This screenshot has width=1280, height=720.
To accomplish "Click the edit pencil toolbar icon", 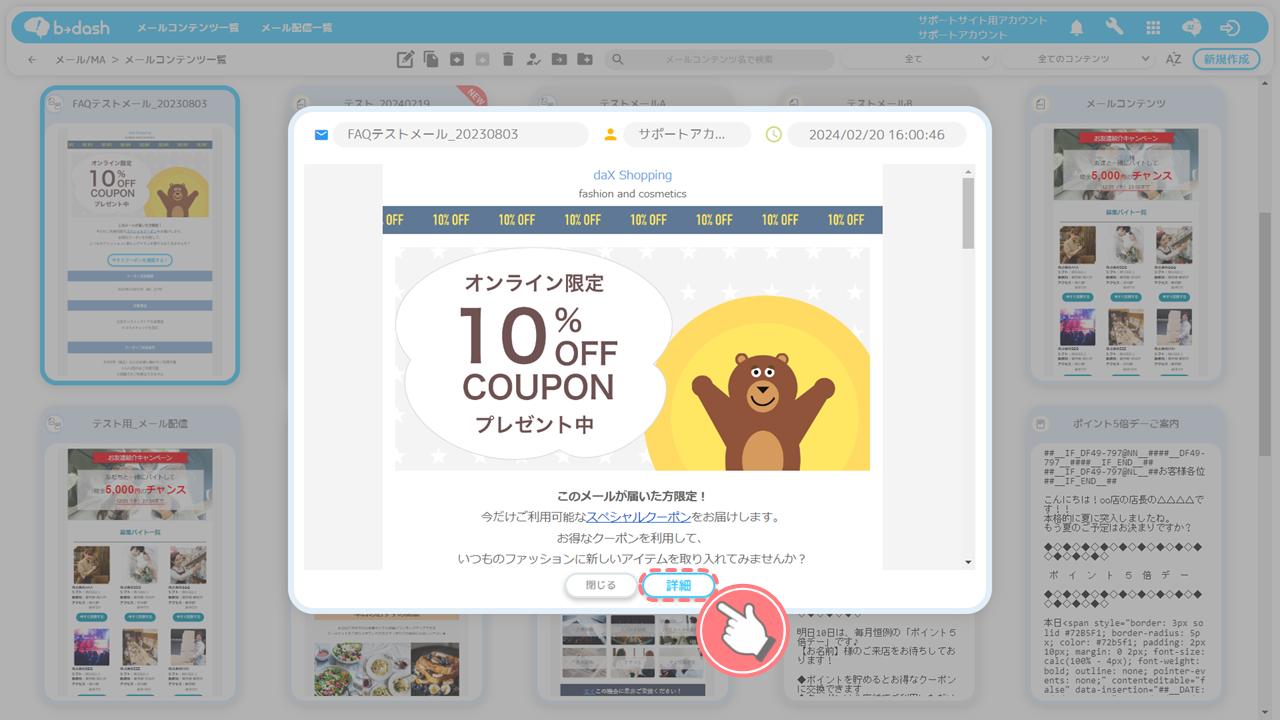I will coord(405,60).
